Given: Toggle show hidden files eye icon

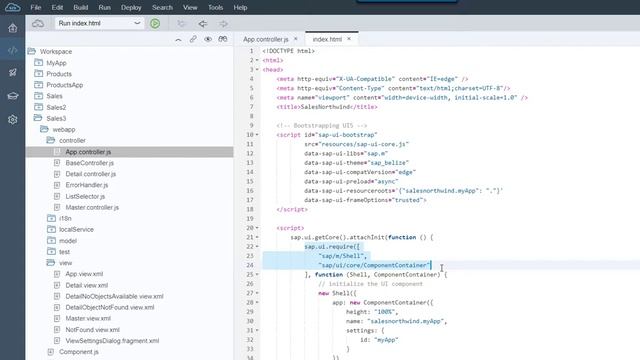Looking at the screenshot, I should 208,39.
